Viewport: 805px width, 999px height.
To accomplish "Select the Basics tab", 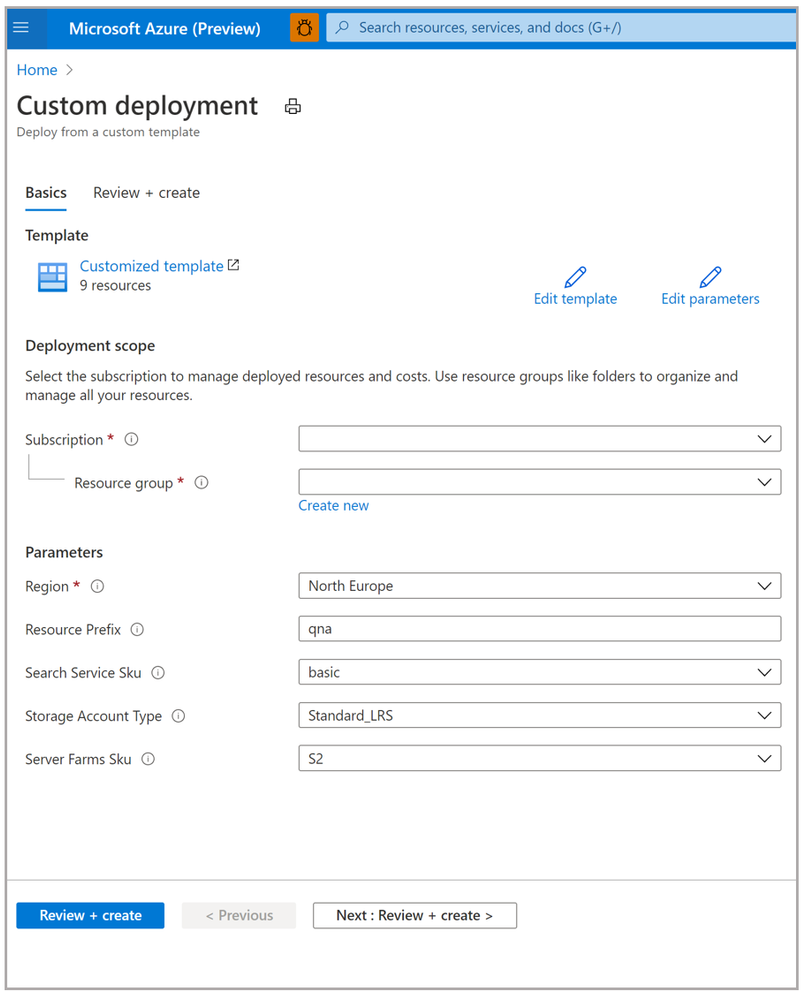I will 46,193.
